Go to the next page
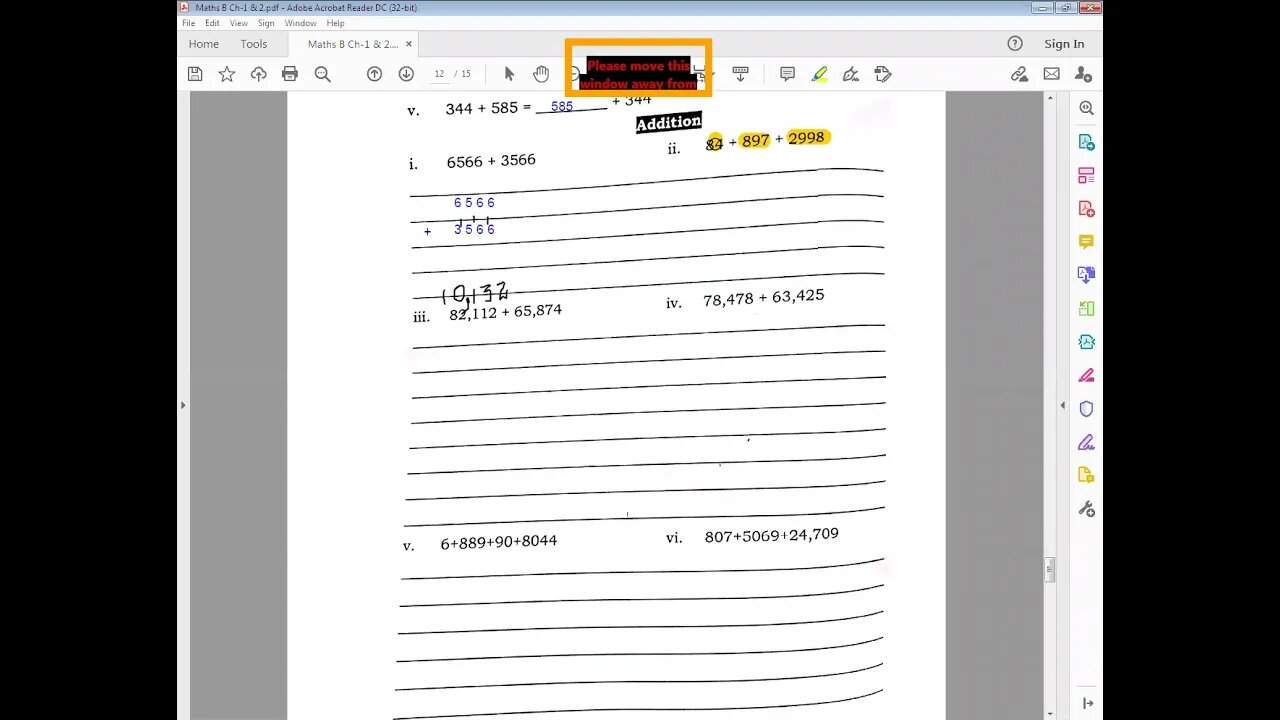1280x720 pixels. click(x=406, y=74)
